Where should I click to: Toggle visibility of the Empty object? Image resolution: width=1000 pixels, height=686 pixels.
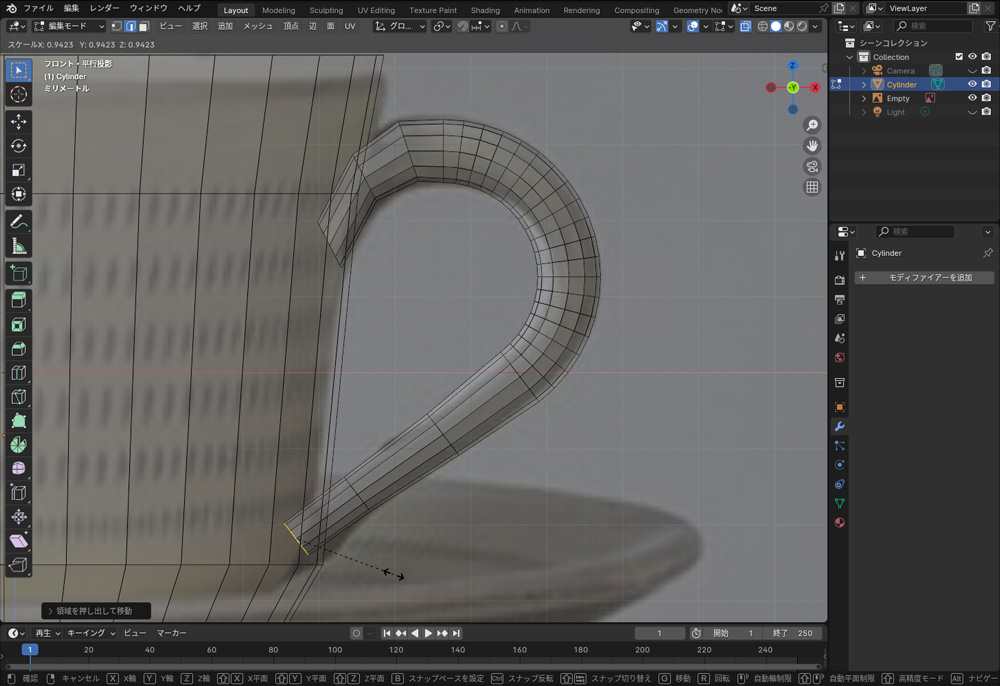coord(971,99)
